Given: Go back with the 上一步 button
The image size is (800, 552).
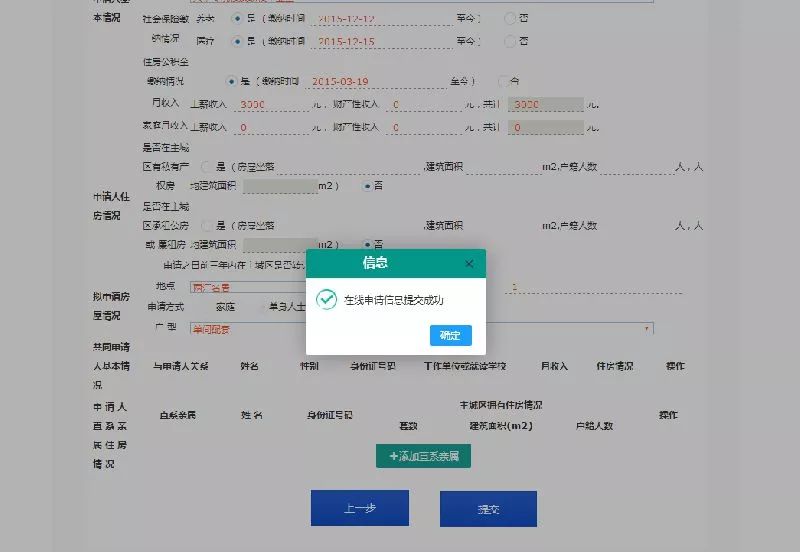Looking at the screenshot, I should coord(360,508).
